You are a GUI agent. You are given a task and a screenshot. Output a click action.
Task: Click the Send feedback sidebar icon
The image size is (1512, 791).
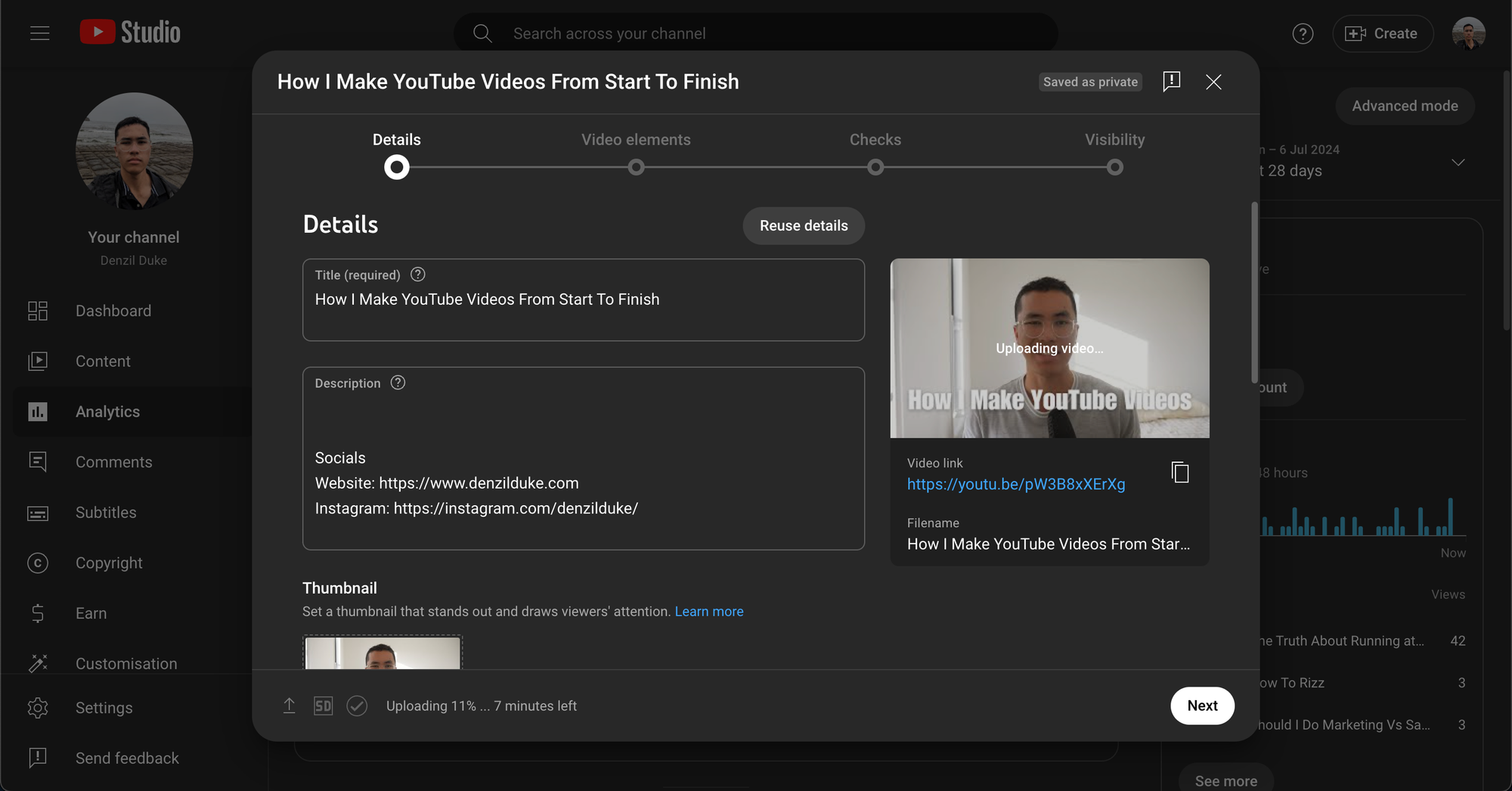[38, 758]
